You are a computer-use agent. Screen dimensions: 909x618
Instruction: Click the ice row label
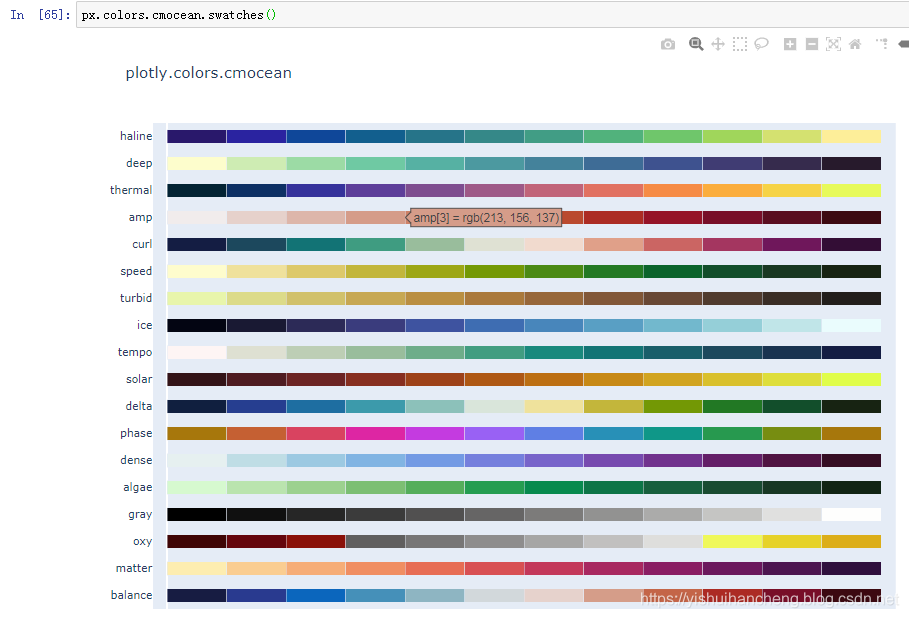pyautogui.click(x=144, y=325)
